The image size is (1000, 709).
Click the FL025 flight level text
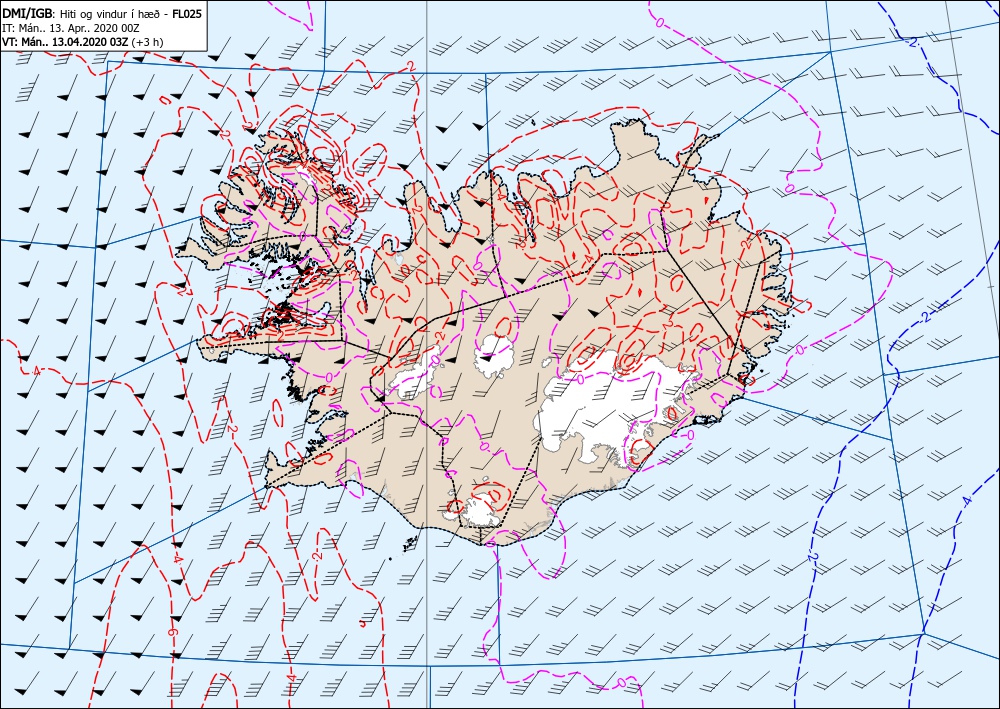[186, 14]
